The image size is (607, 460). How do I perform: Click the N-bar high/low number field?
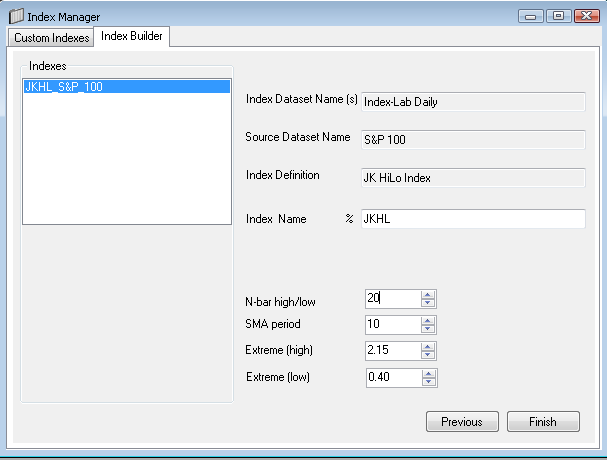[392, 298]
